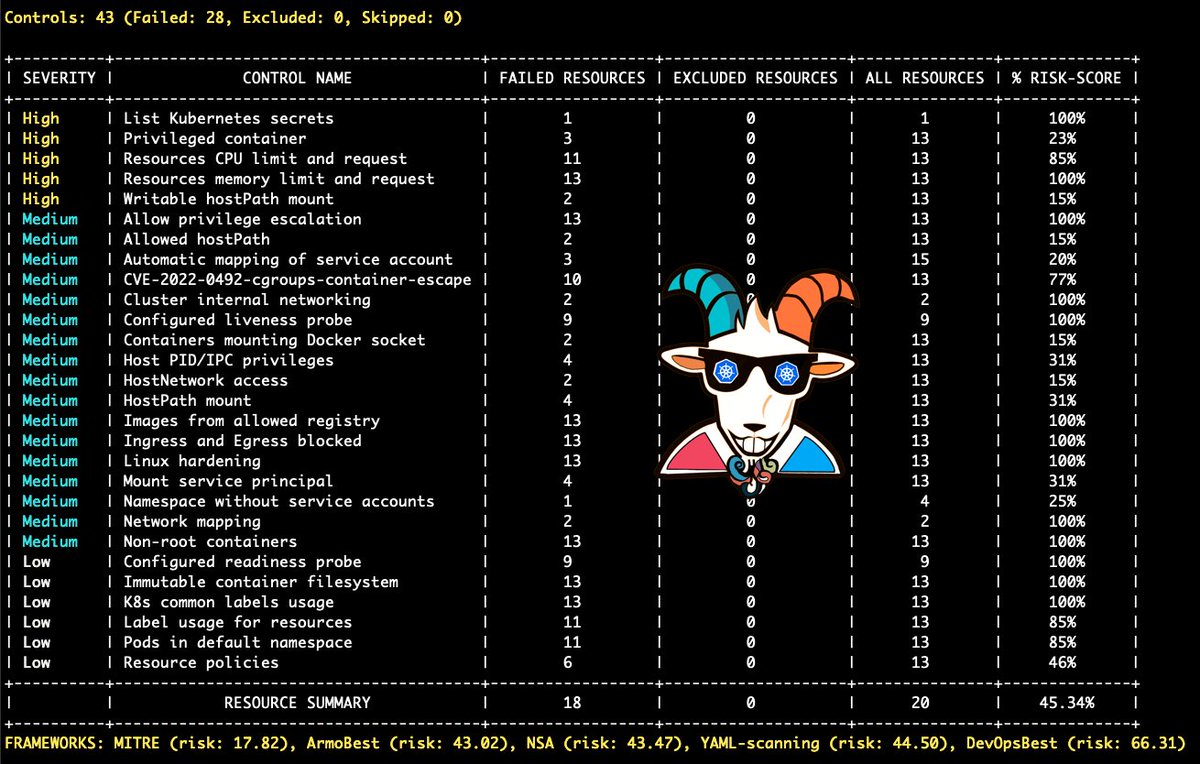Click the FAILED RESOURCES column header
Screen dimensions: 1200x764
pos(572,78)
